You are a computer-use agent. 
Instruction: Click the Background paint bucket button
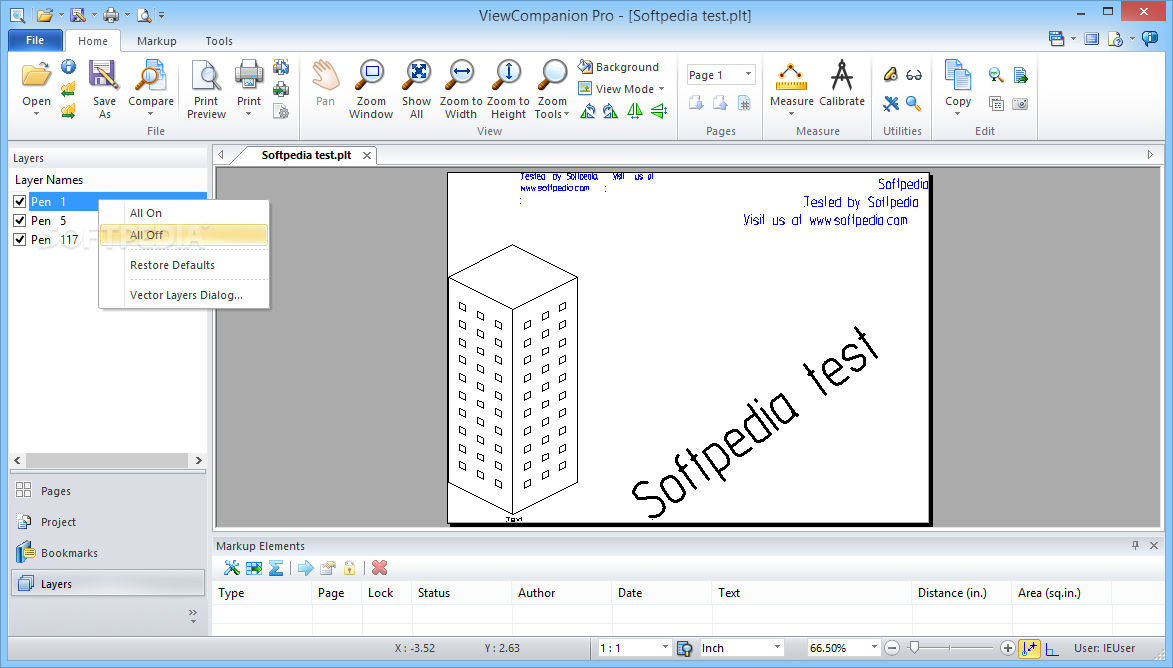(618, 67)
